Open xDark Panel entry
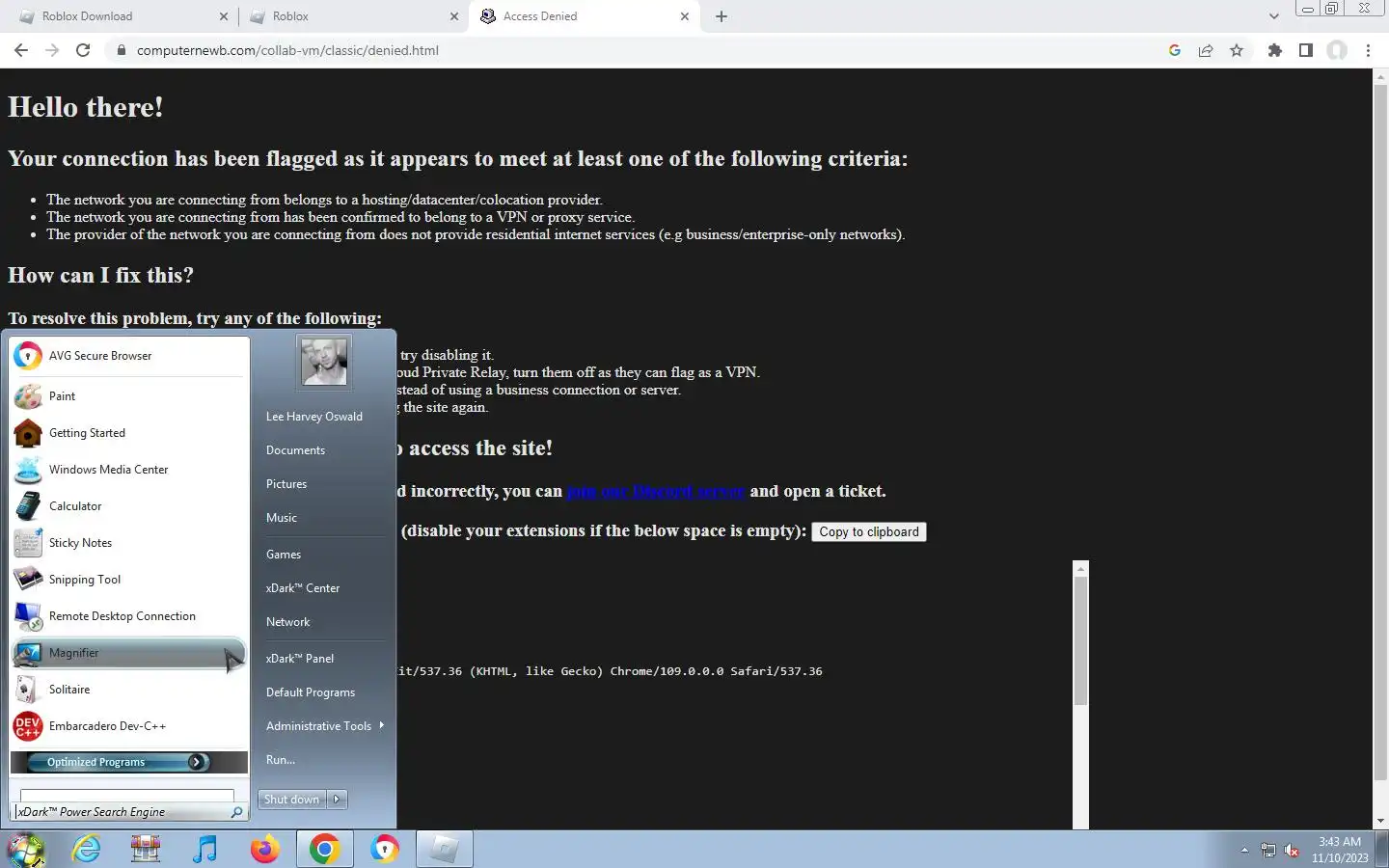The image size is (1389, 868). (300, 659)
